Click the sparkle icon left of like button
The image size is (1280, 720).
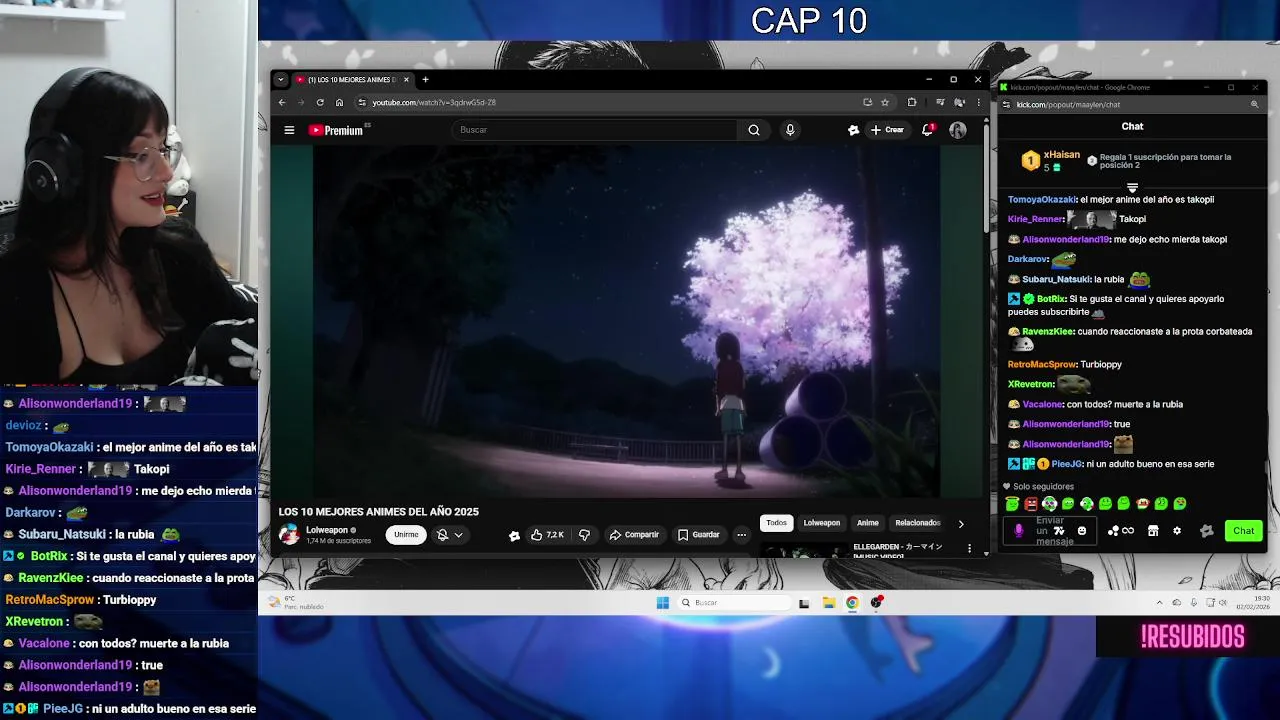pos(515,535)
